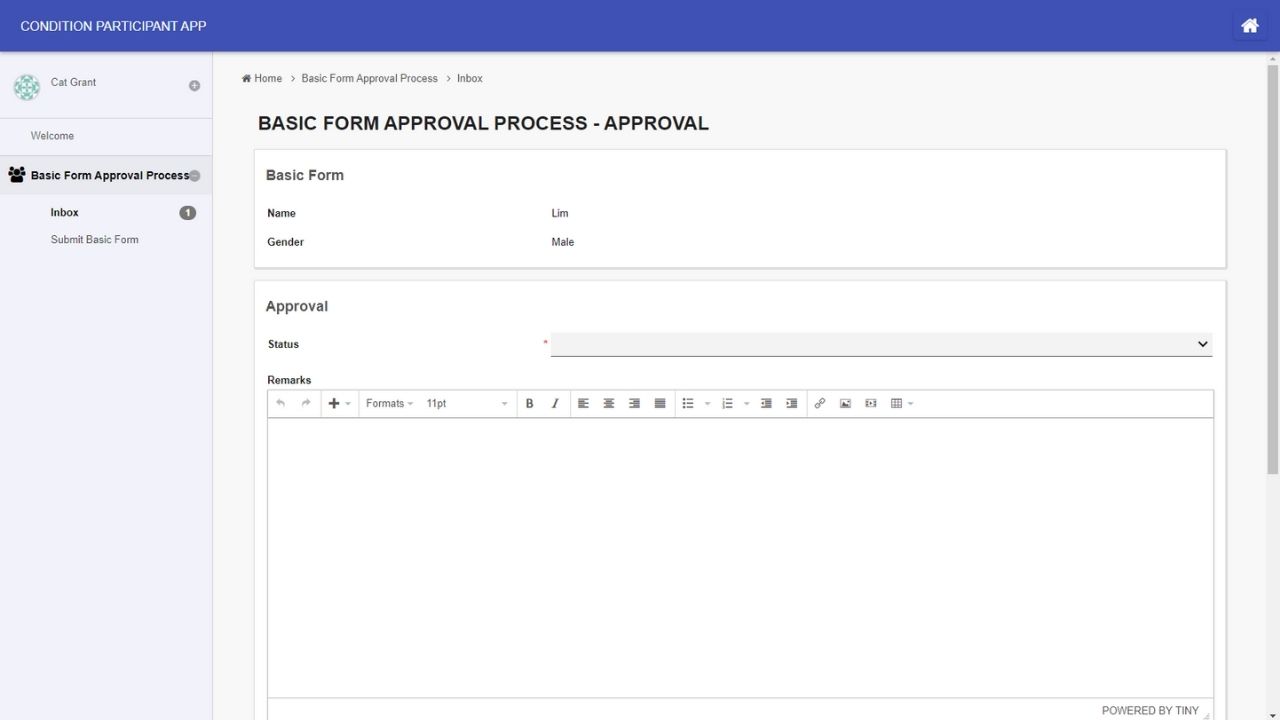Insert a link in Remarks editor
Viewport: 1280px width, 720px height.
[x=819, y=404]
